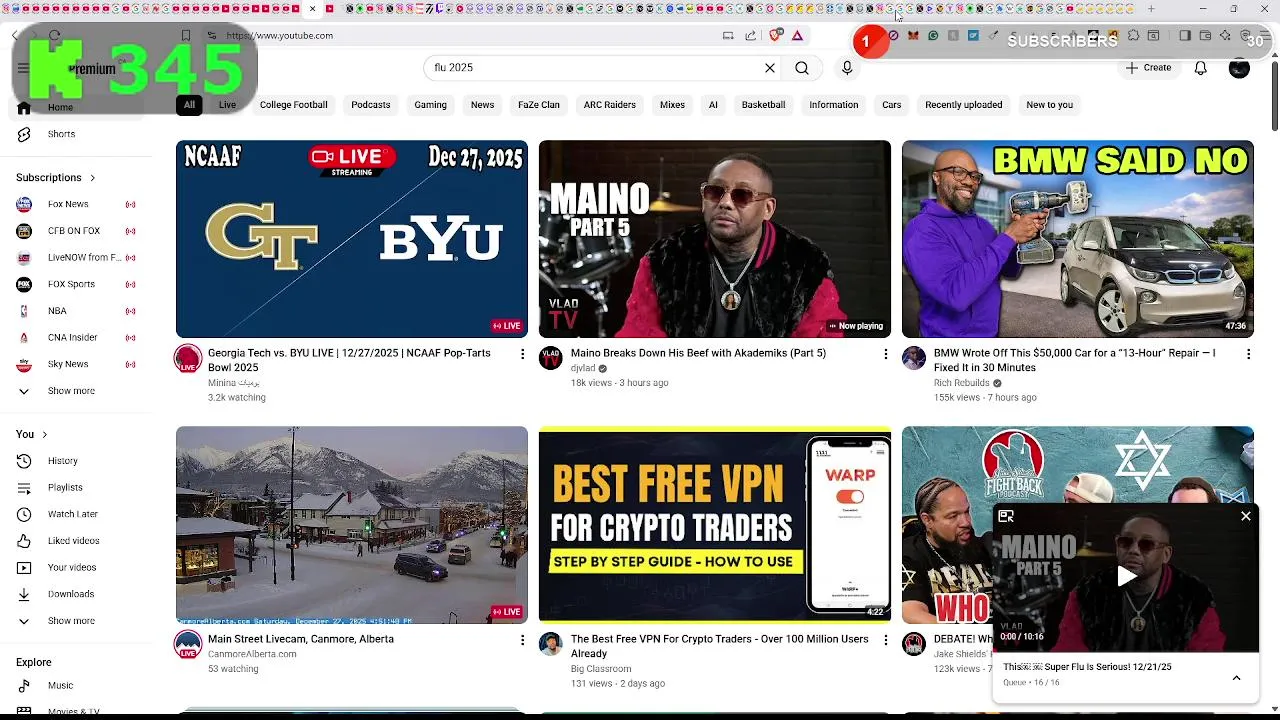This screenshot has height=720, width=1280.
Task: Open Brave Shields icon in address bar
Action: click(x=775, y=35)
